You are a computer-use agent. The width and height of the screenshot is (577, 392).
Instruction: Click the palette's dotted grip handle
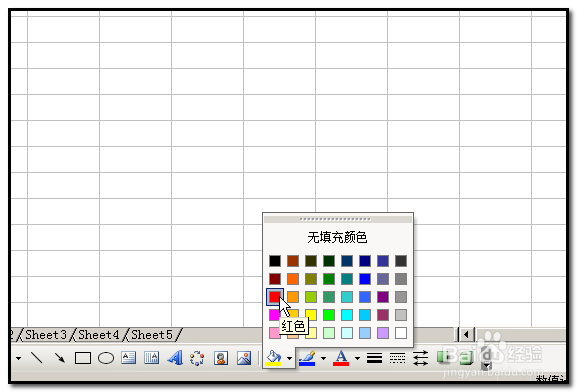335,219
